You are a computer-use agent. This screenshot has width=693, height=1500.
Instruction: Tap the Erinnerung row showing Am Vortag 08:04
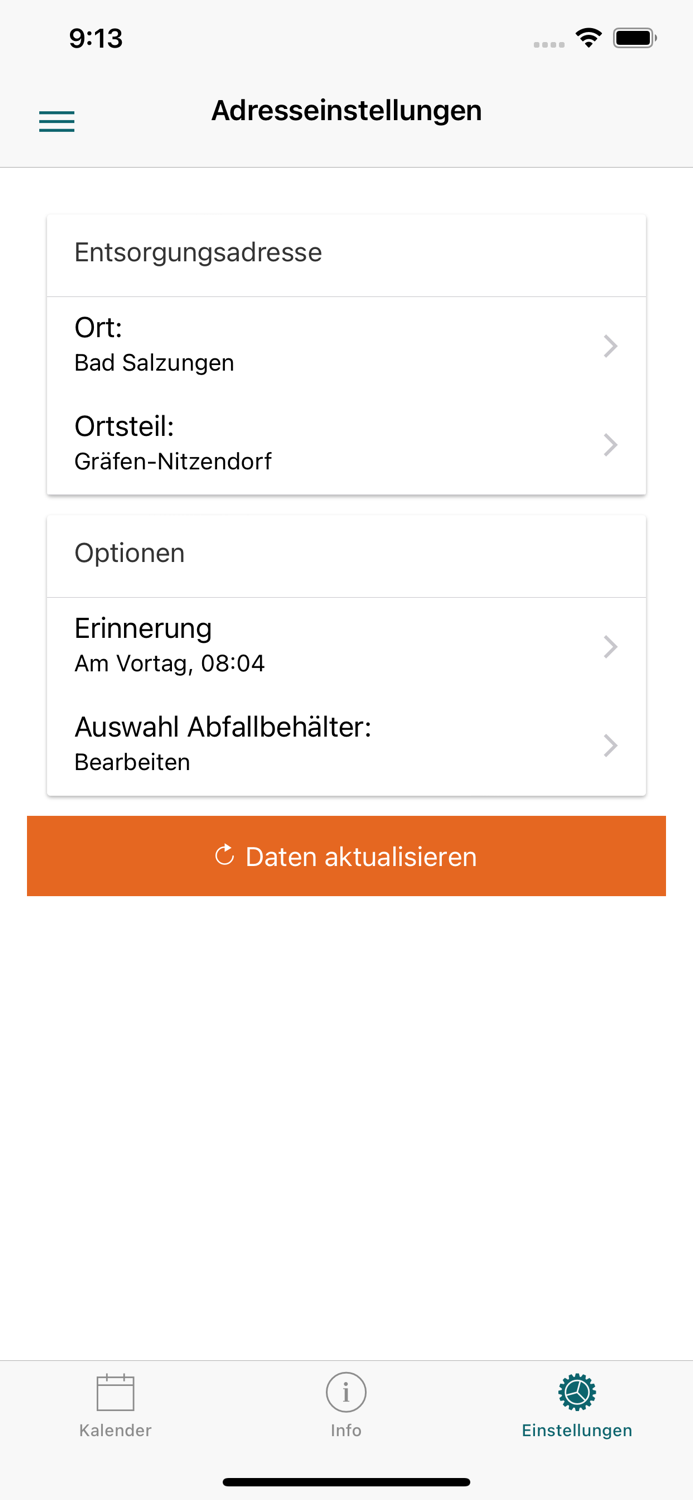click(x=300, y=645)
